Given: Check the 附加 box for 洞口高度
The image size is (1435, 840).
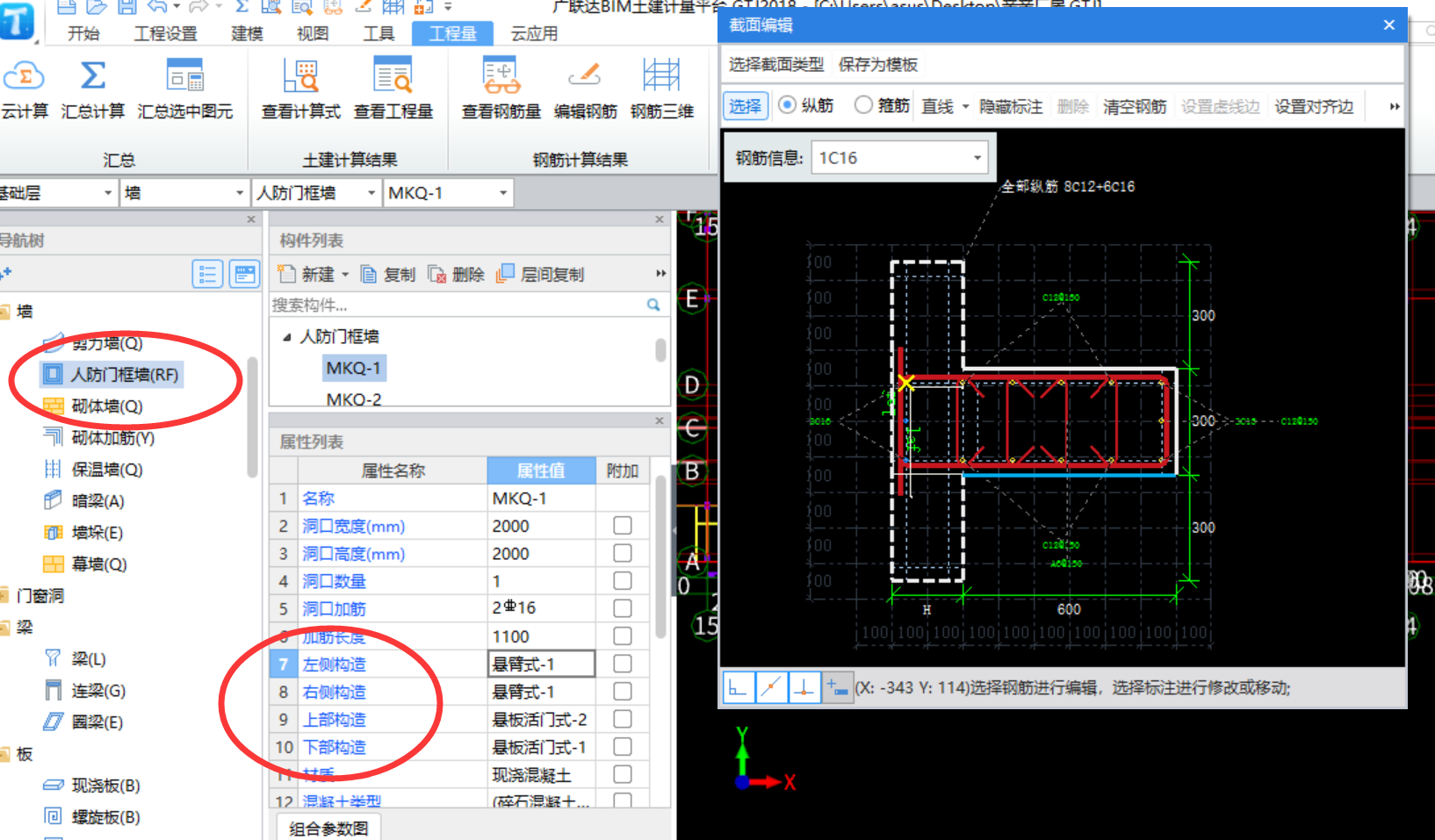Looking at the screenshot, I should click(x=623, y=553).
